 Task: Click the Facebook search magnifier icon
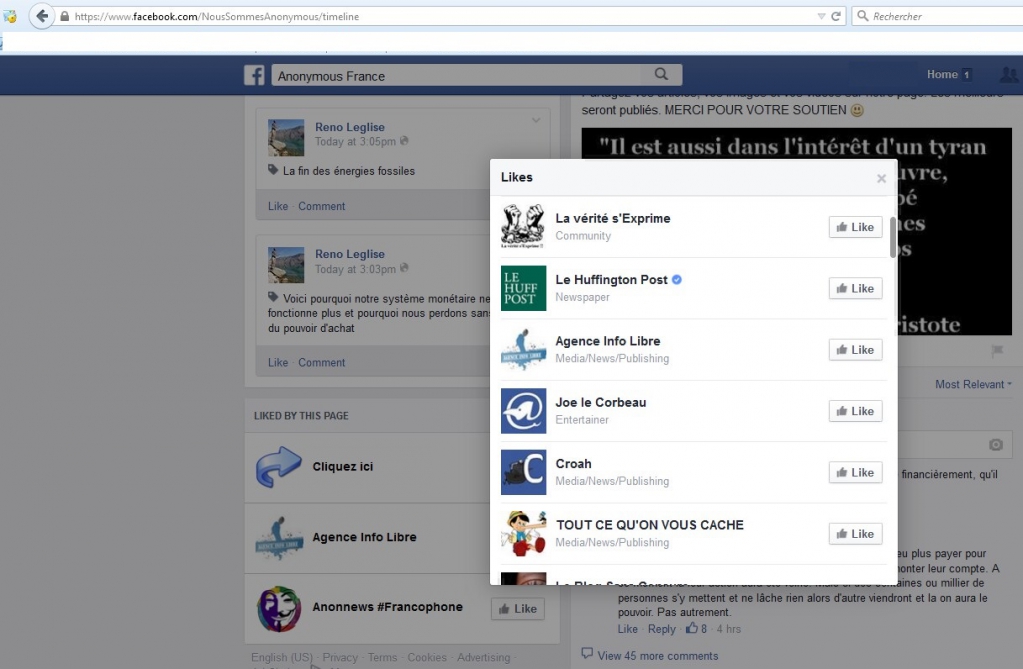coord(661,74)
